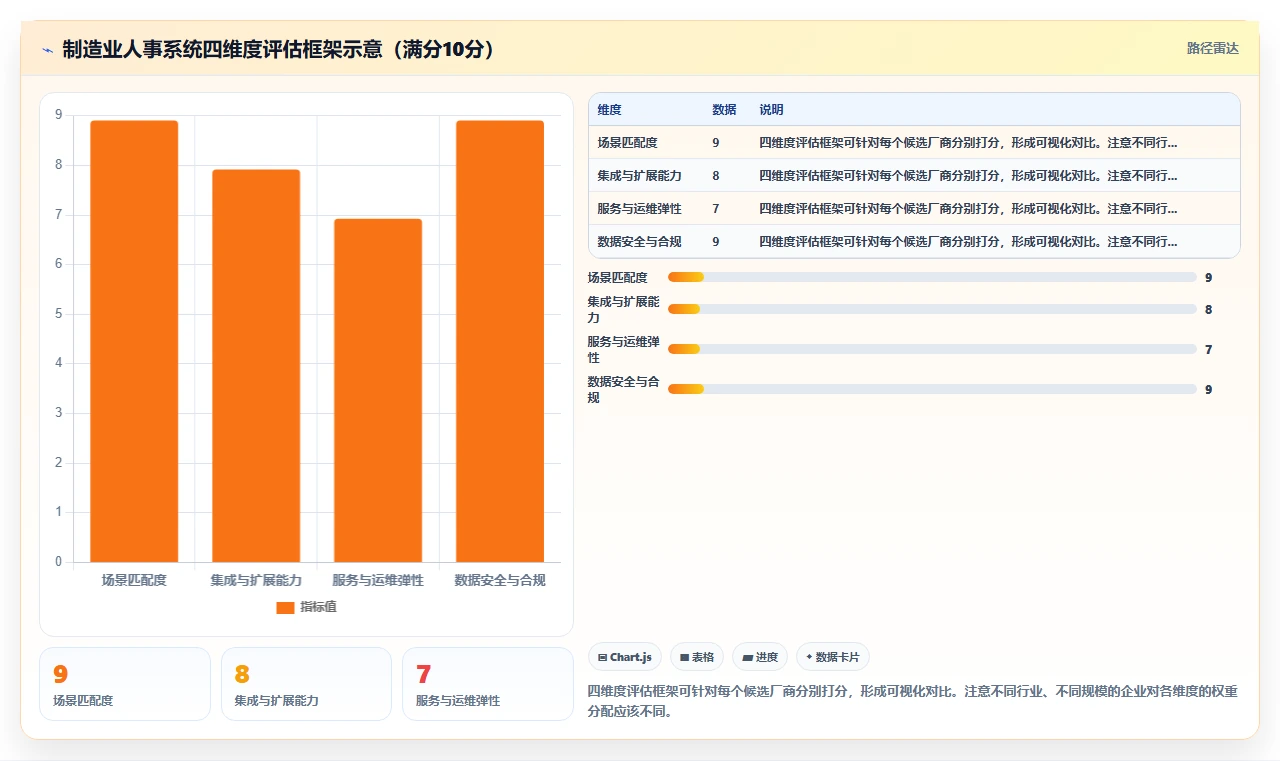Select the 场景匹配度 bar in the chart
1280x761 pixels.
click(134, 341)
